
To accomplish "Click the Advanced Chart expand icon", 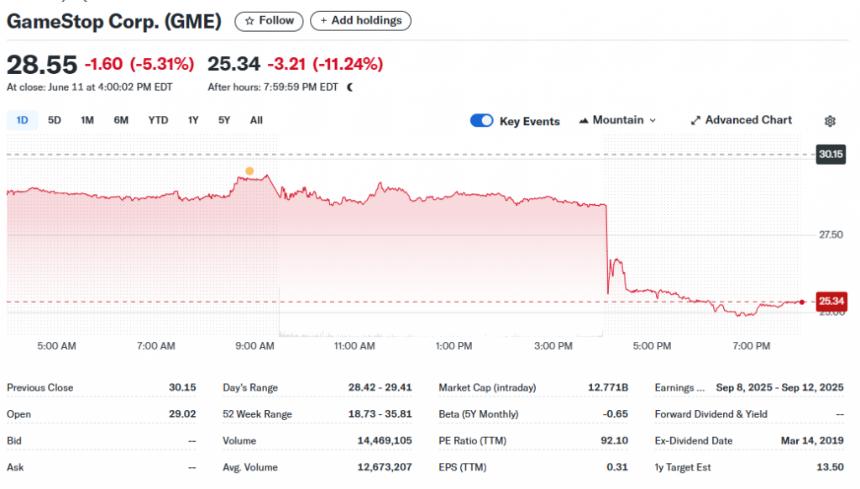I will pyautogui.click(x=695, y=121).
